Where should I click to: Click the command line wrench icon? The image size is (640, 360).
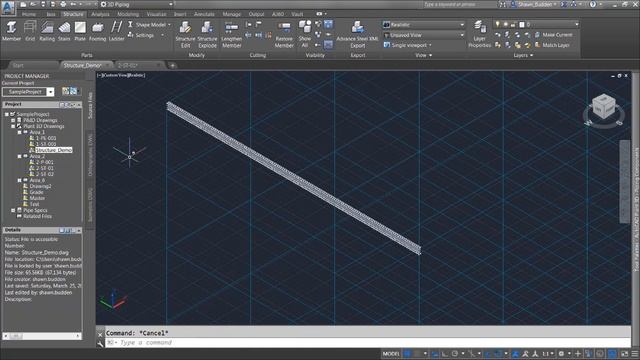point(100,343)
